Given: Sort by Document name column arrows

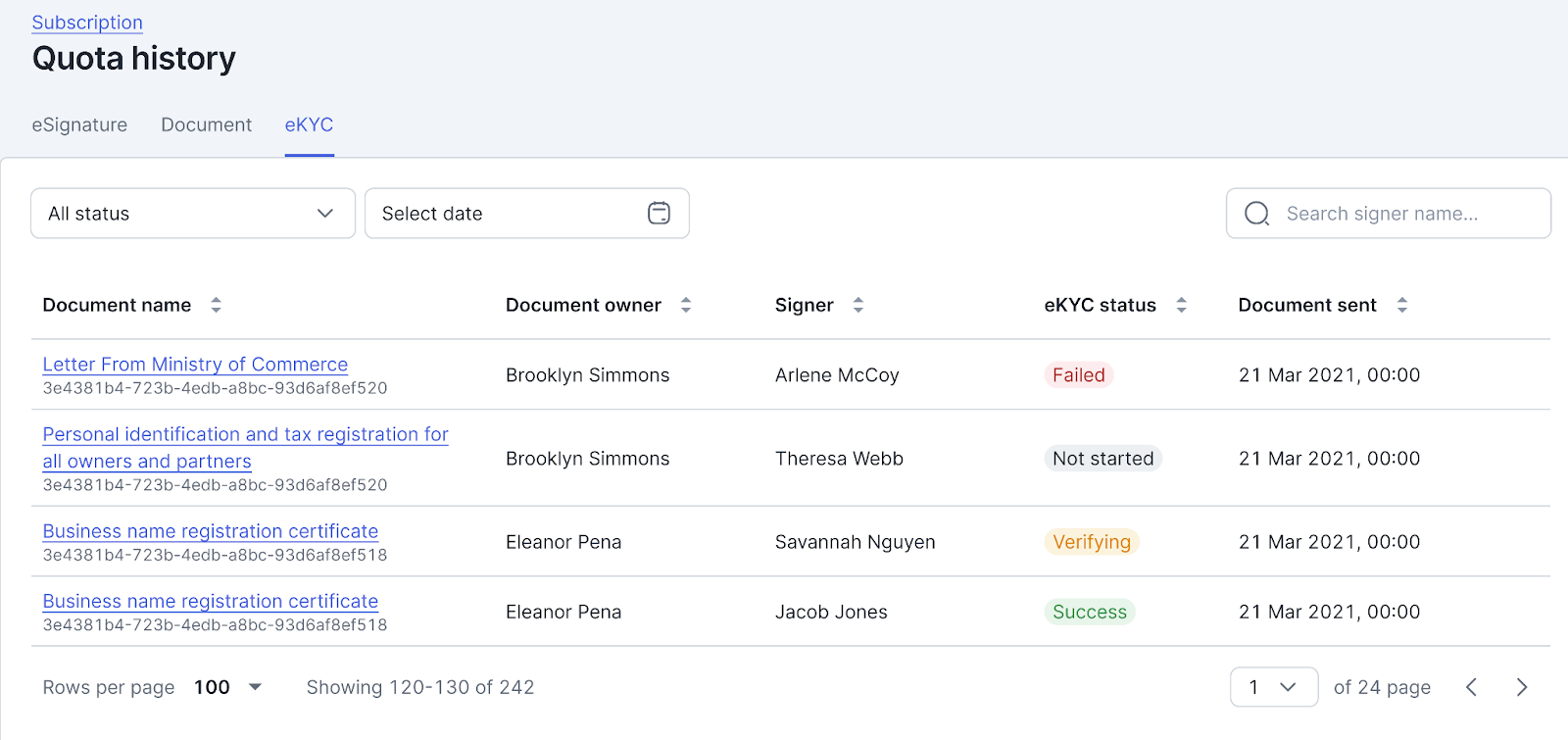Looking at the screenshot, I should (216, 305).
